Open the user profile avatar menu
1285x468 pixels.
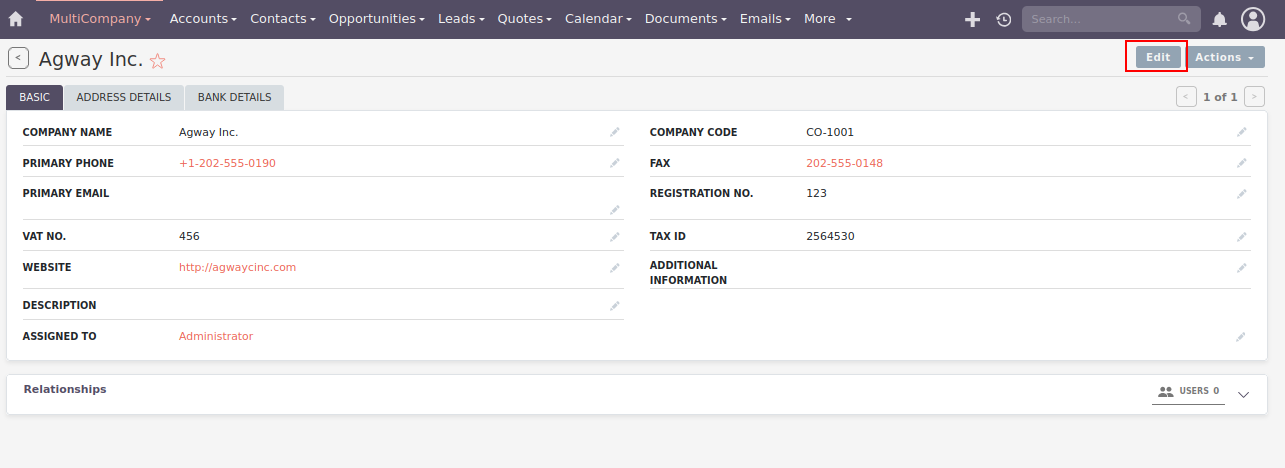(1253, 19)
